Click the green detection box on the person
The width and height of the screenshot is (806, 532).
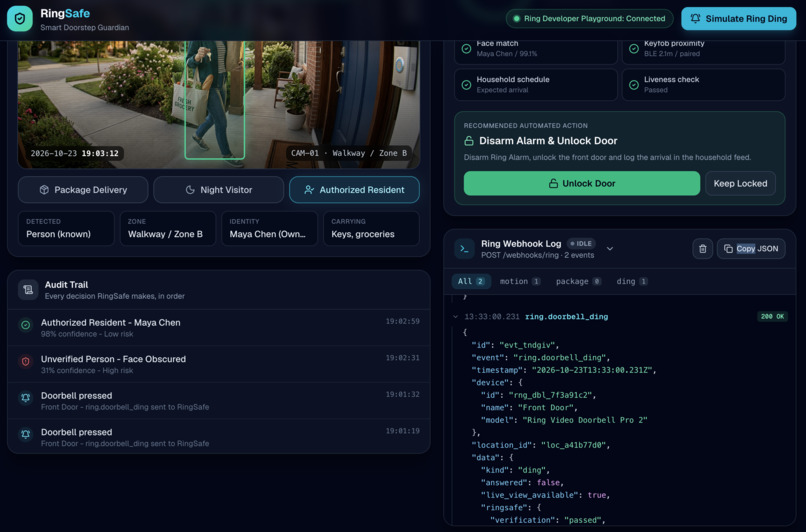tap(214, 100)
